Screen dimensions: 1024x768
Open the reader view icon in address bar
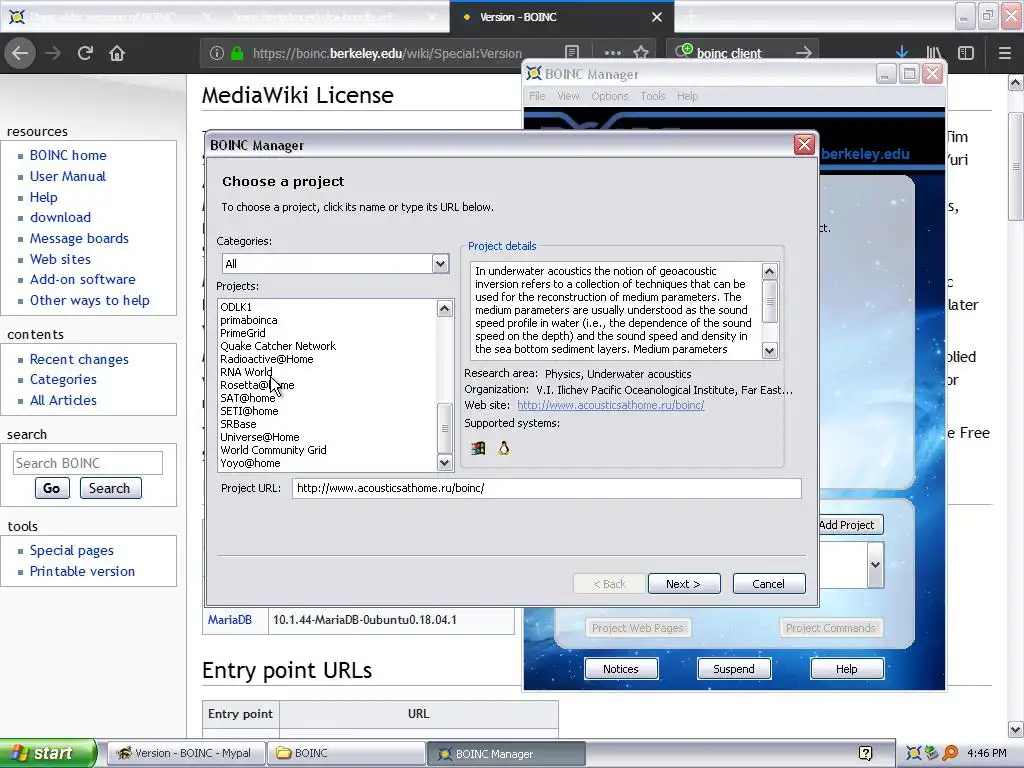pos(571,53)
